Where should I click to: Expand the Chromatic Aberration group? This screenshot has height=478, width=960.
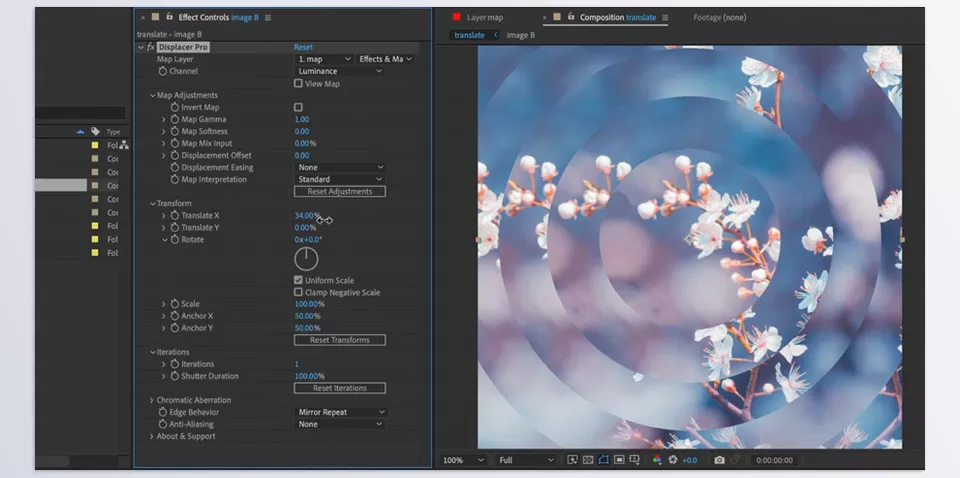click(x=152, y=400)
